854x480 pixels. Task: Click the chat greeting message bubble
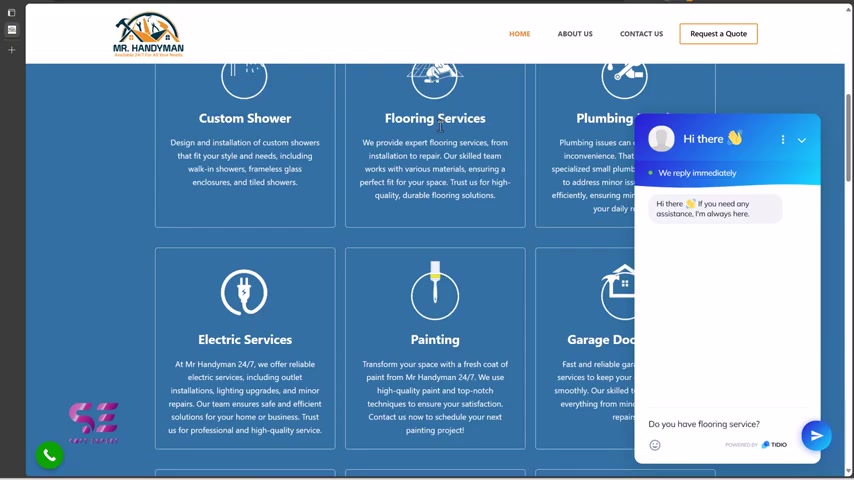(715, 209)
